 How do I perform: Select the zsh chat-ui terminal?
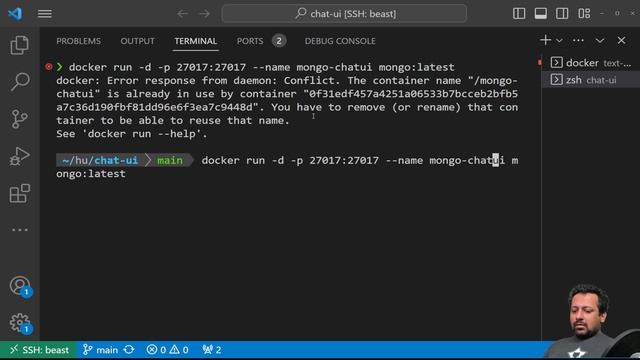click(591, 80)
